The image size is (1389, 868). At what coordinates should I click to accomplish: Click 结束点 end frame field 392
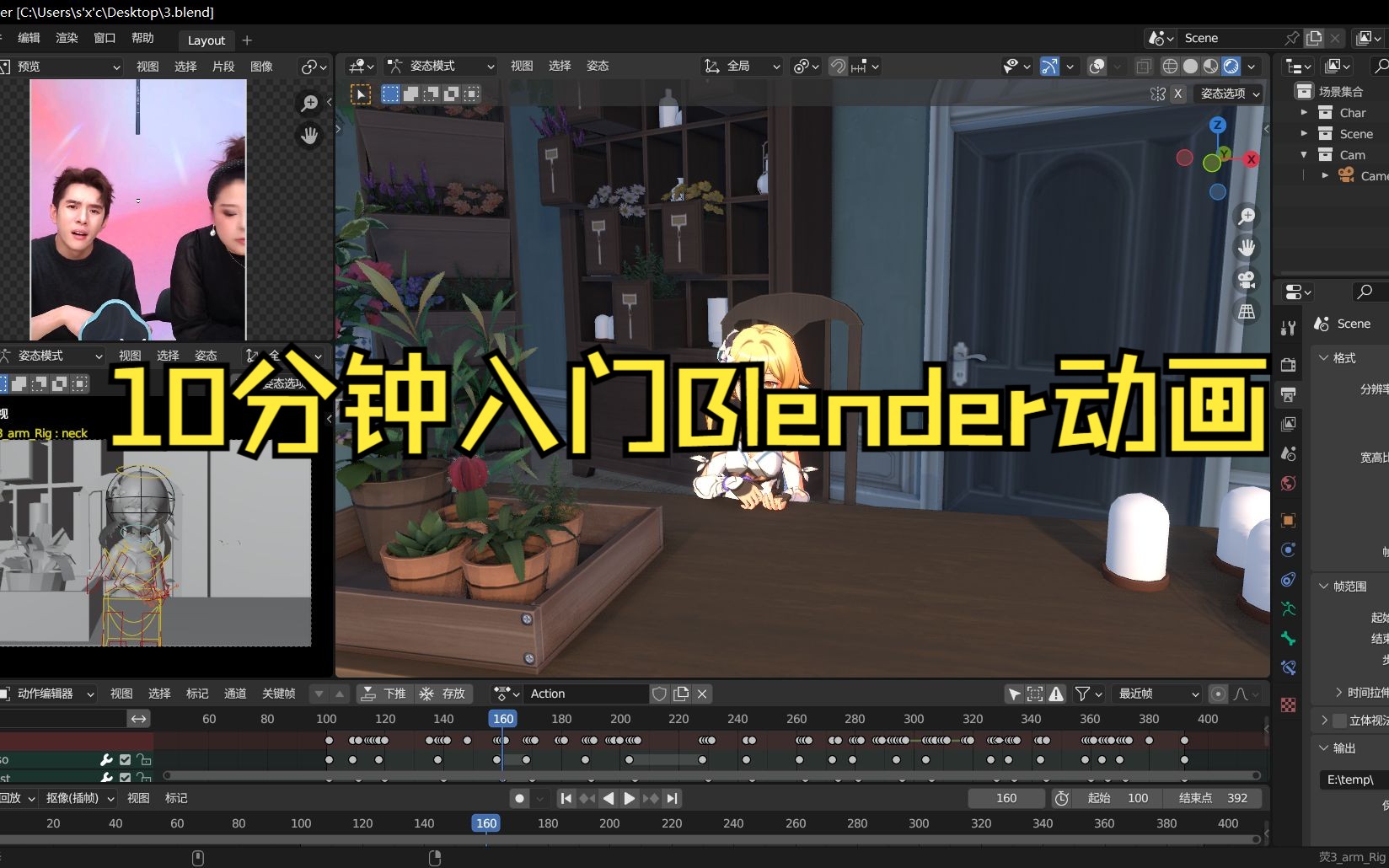coord(1215,798)
